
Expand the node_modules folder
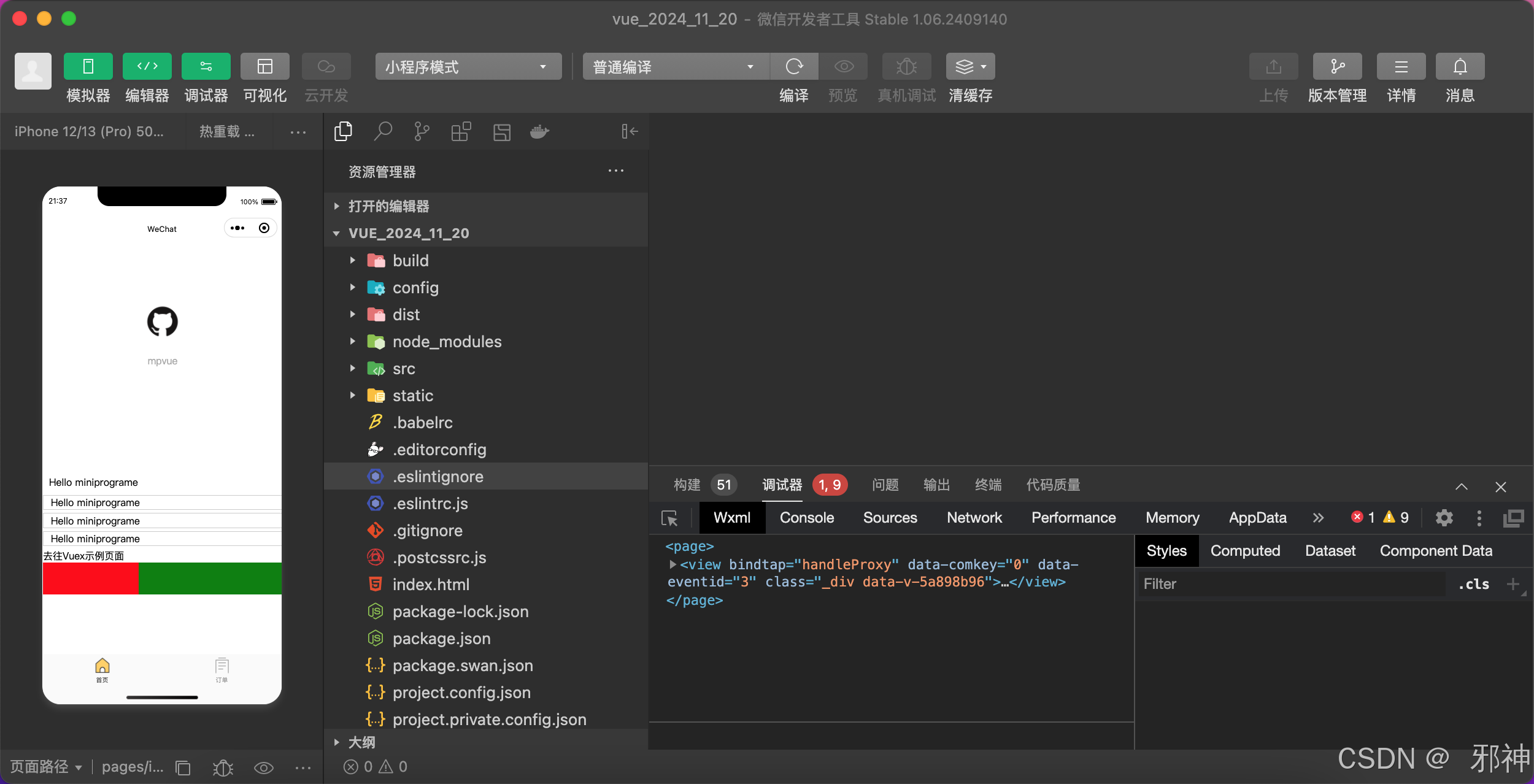(447, 342)
